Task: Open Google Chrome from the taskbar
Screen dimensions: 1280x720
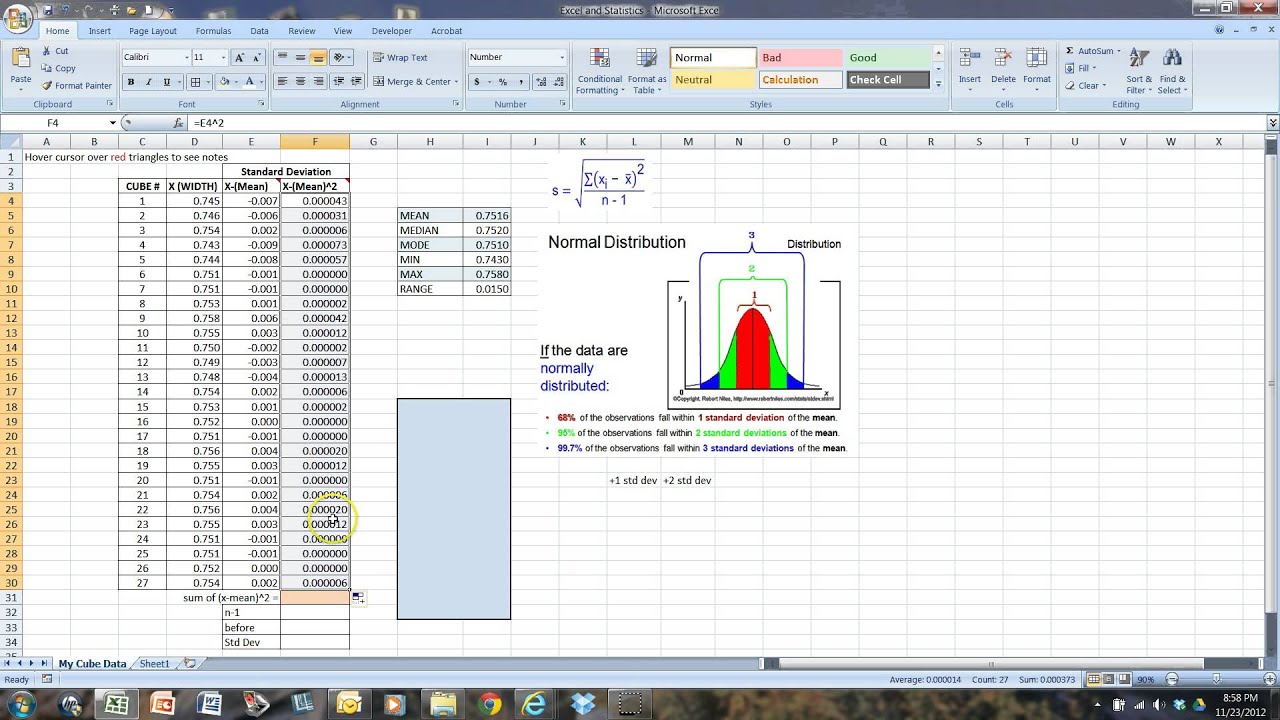Action: click(489, 704)
